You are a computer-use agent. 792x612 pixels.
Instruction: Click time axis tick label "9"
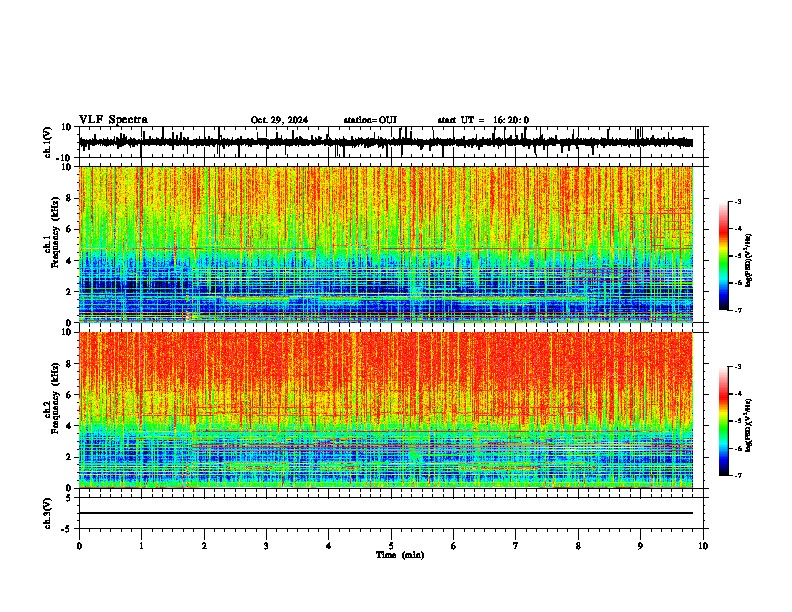[x=640, y=546]
